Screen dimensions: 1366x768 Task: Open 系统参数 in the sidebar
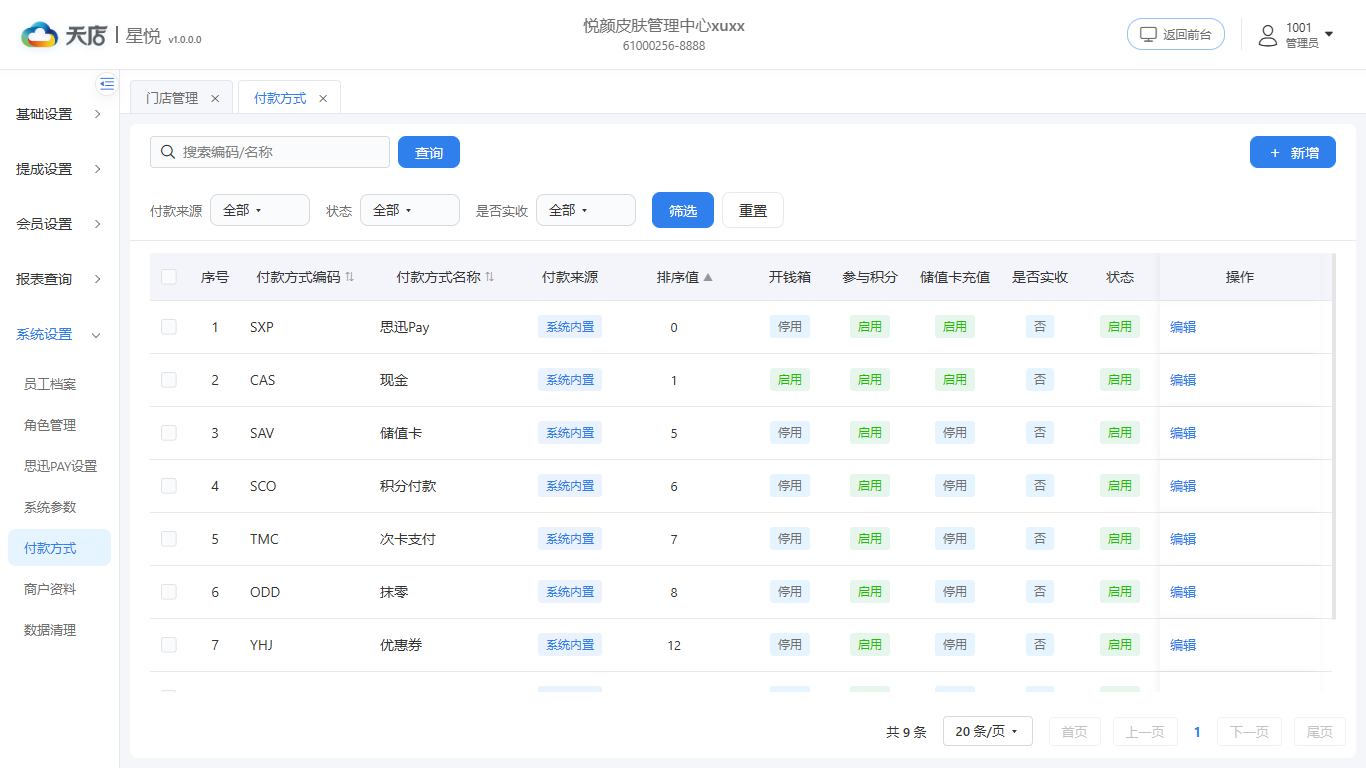pyautogui.click(x=50, y=507)
